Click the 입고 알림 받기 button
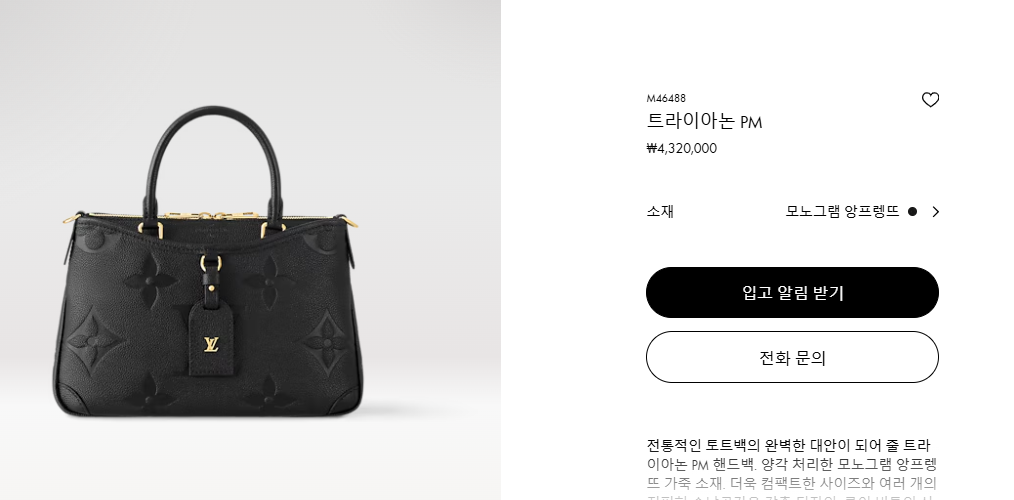The height and width of the screenshot is (500, 1014). pos(792,292)
